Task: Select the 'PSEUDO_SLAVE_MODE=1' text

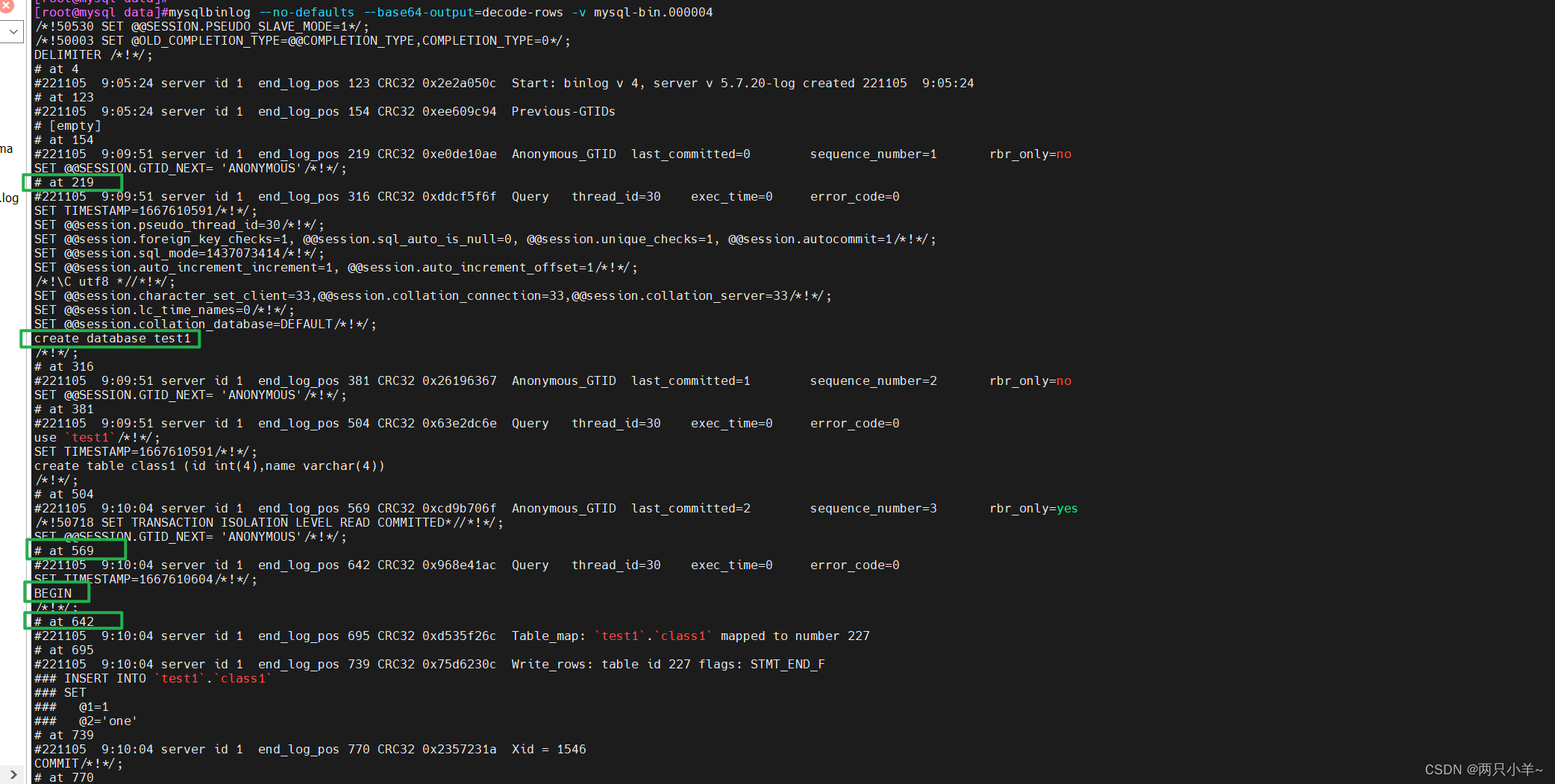Action: pos(277,27)
